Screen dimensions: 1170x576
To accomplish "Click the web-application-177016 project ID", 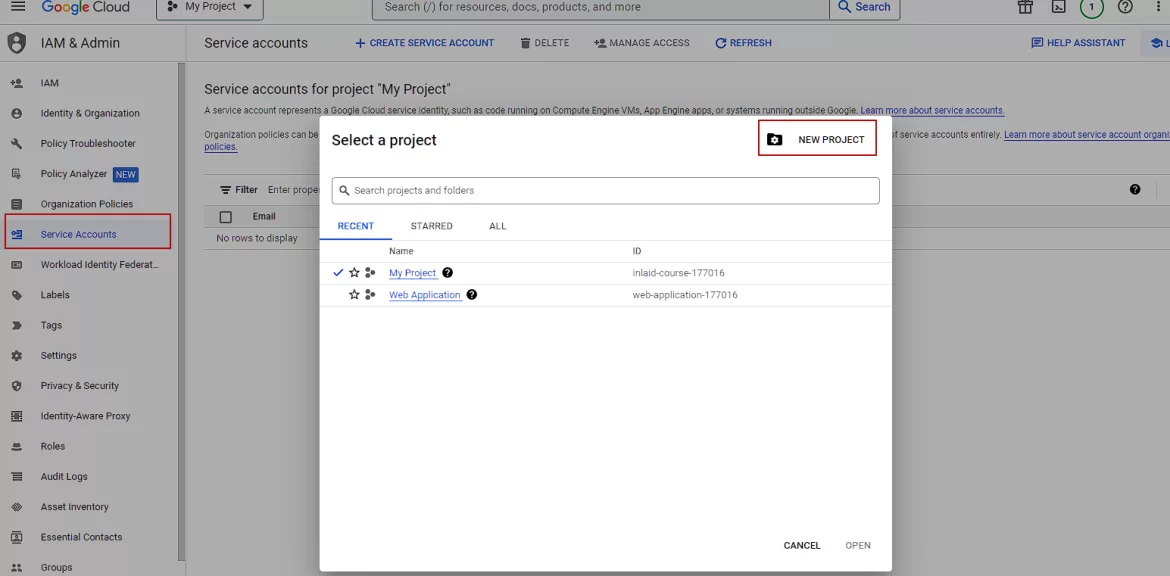I will (685, 295).
